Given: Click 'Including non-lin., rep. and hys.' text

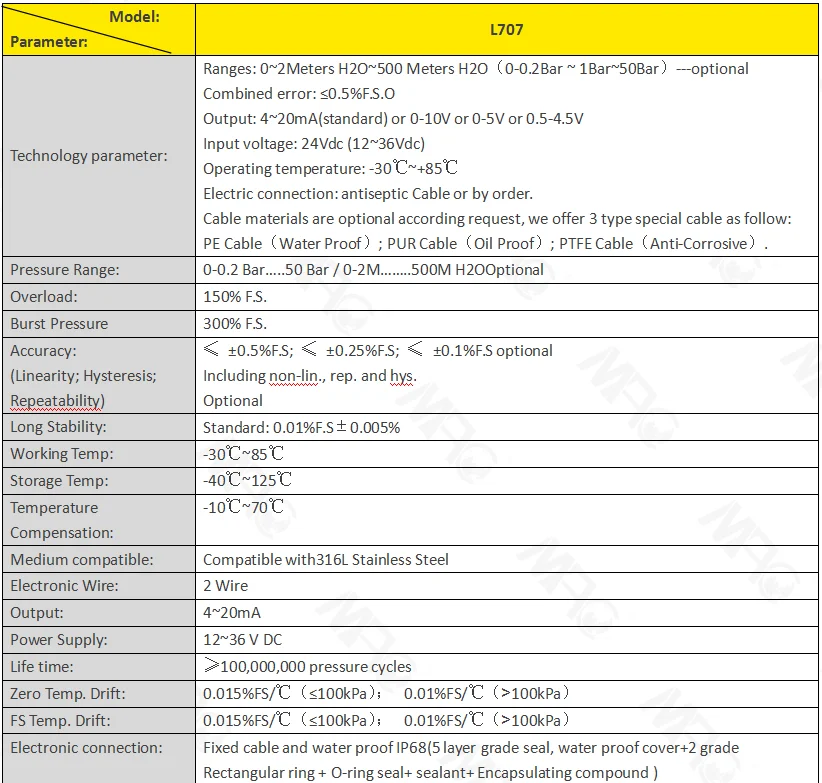Looking at the screenshot, I should 310,376.
